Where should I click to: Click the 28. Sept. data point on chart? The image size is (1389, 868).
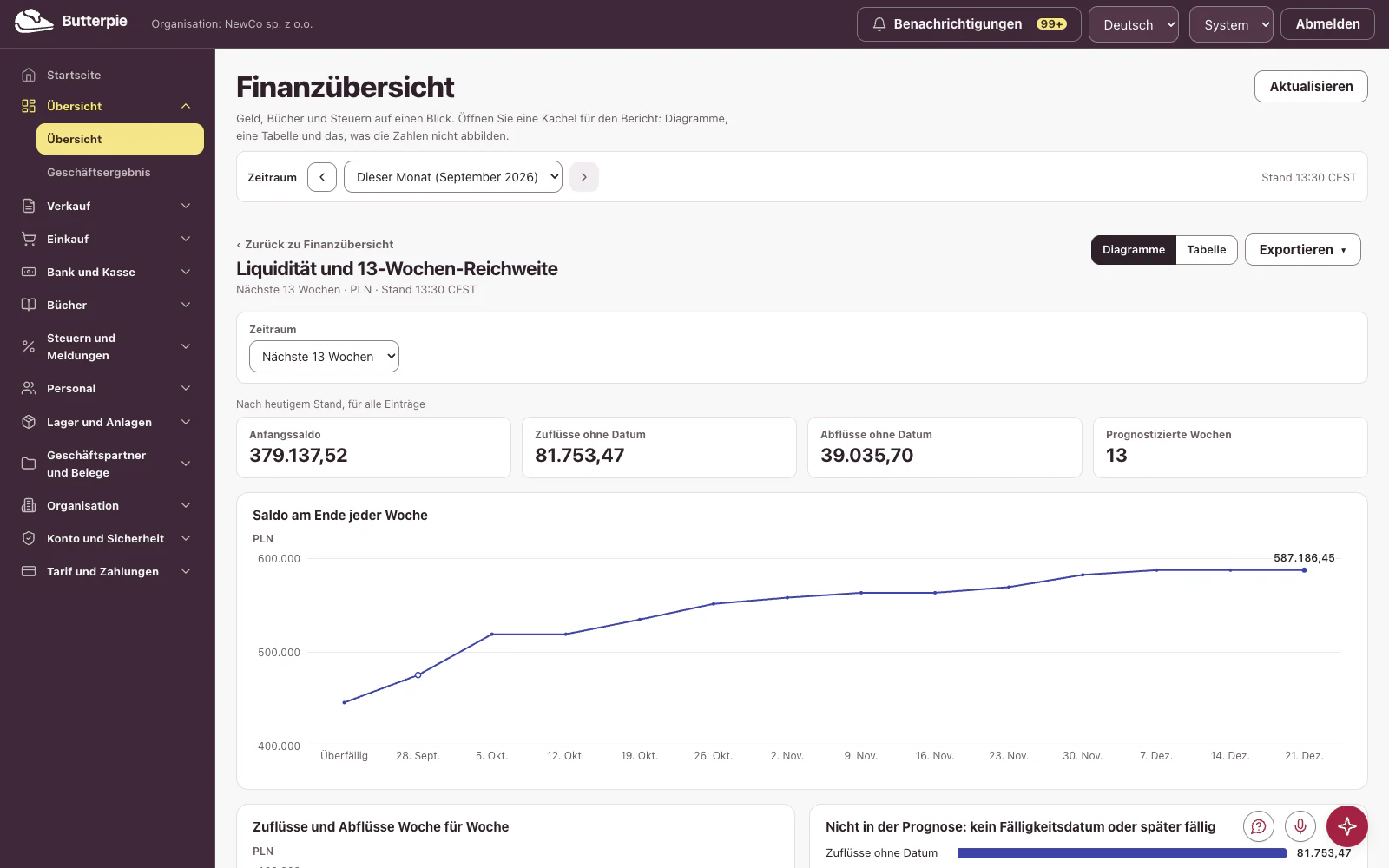pos(418,674)
